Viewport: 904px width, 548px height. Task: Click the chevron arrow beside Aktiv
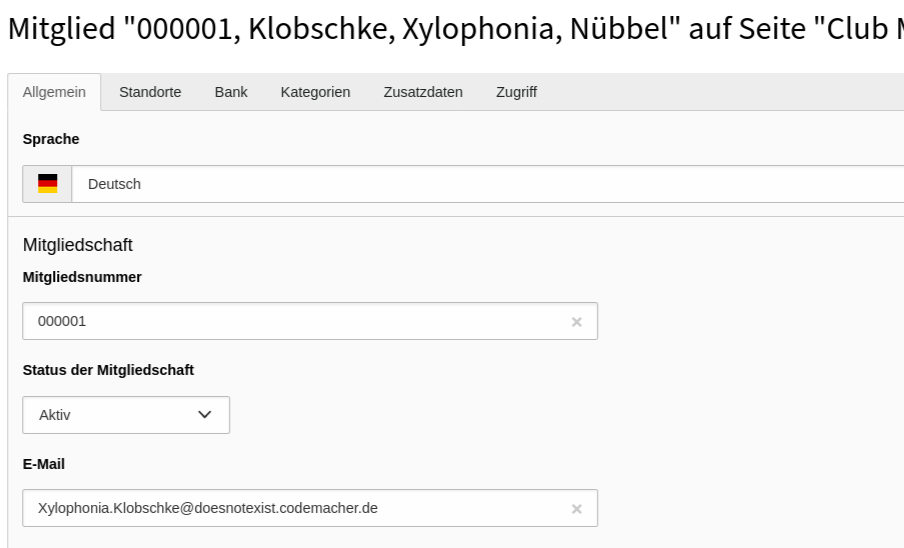[x=205, y=415]
